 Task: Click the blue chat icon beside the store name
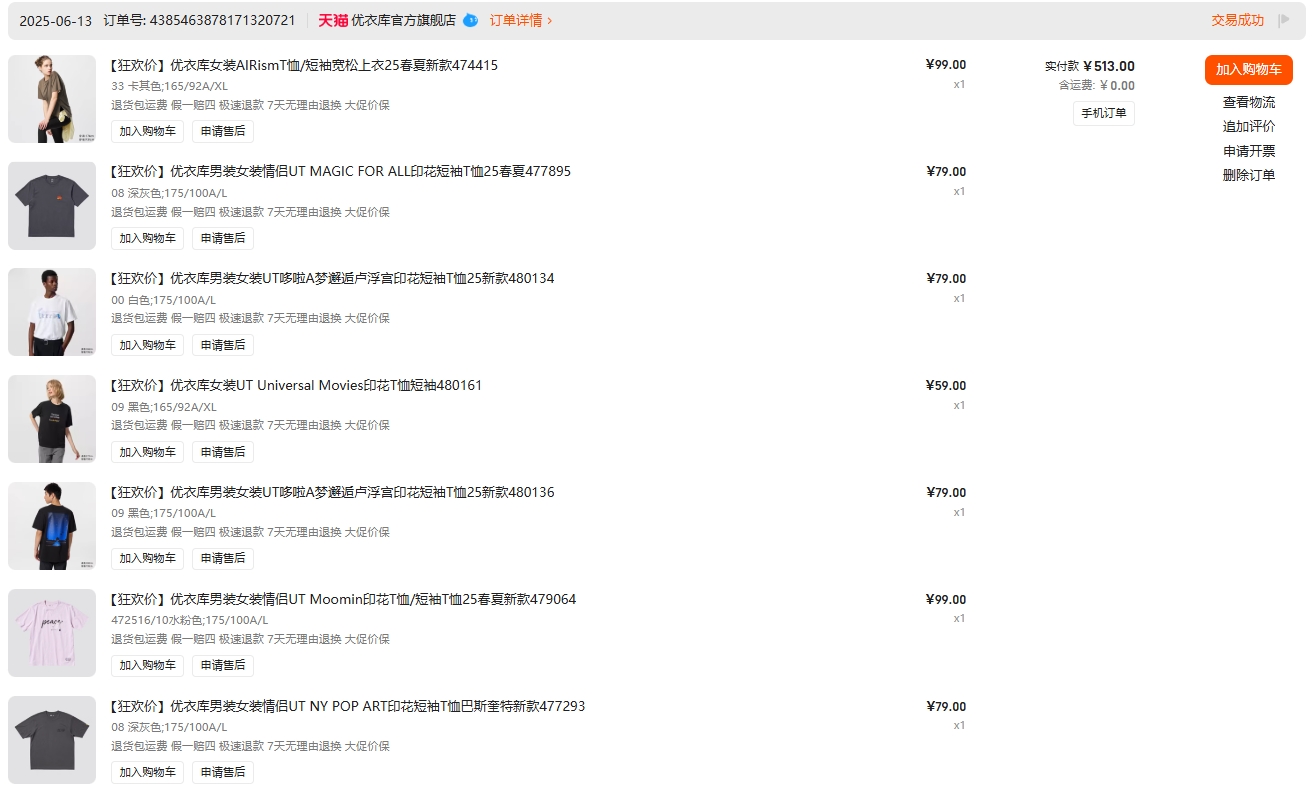[470, 20]
